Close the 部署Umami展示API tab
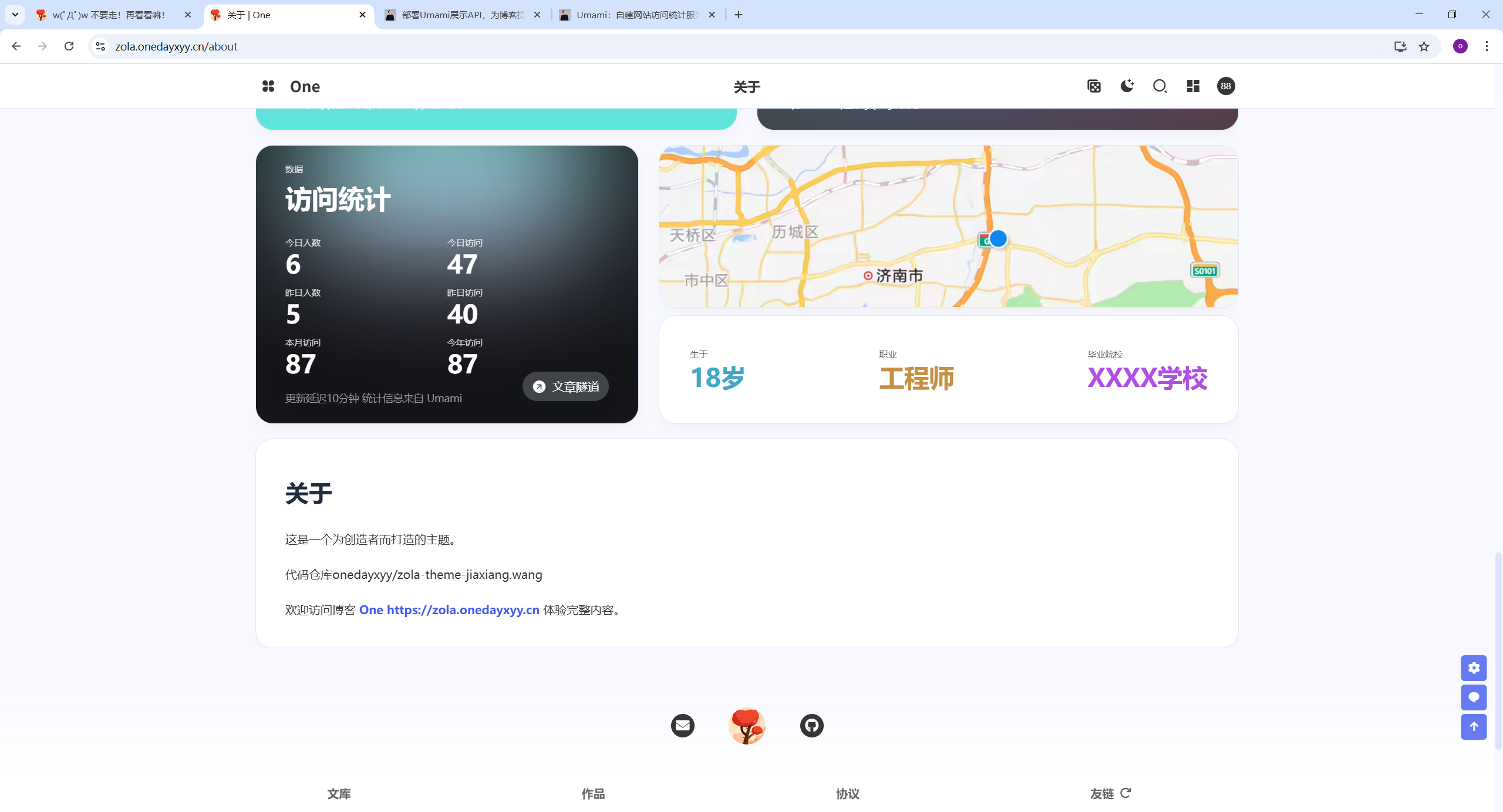Viewport: 1503px width, 812px height. (x=537, y=15)
